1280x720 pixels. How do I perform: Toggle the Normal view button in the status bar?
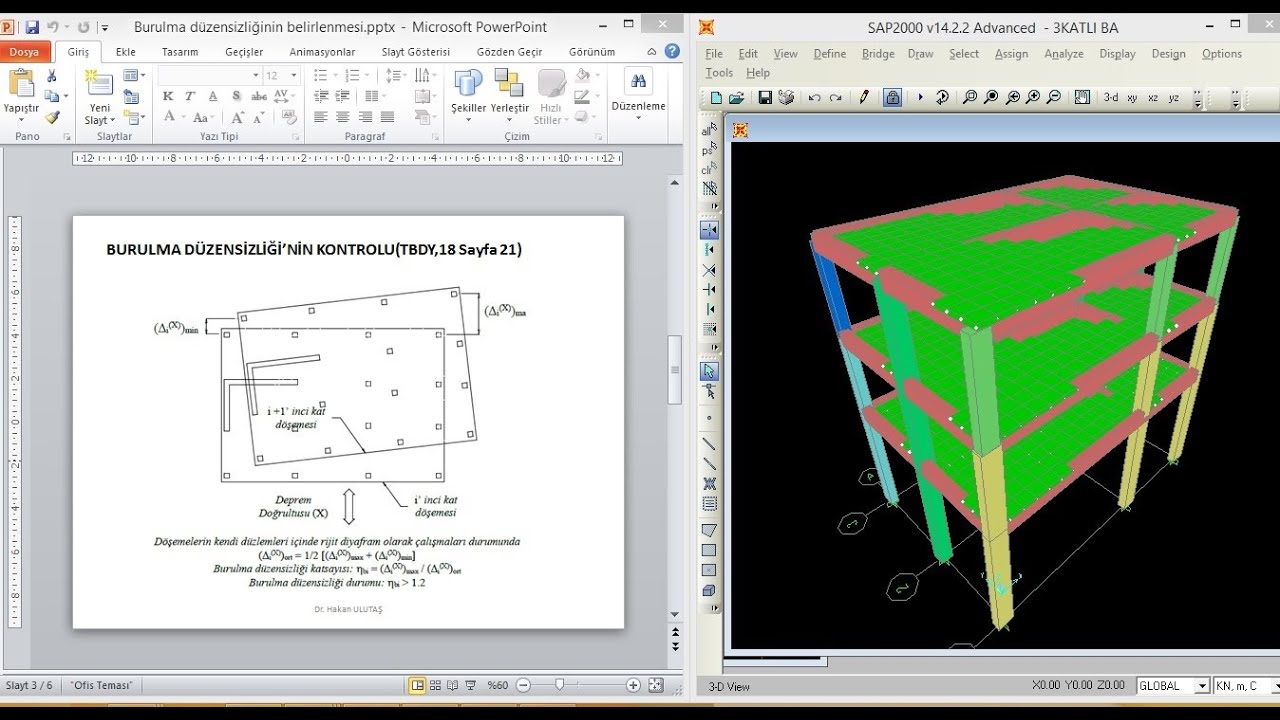[418, 685]
